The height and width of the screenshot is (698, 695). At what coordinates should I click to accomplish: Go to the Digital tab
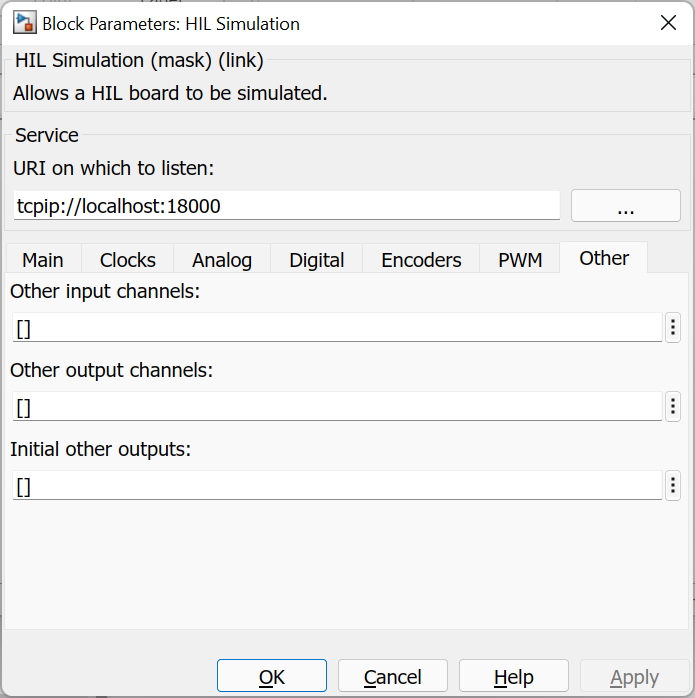tap(317, 260)
